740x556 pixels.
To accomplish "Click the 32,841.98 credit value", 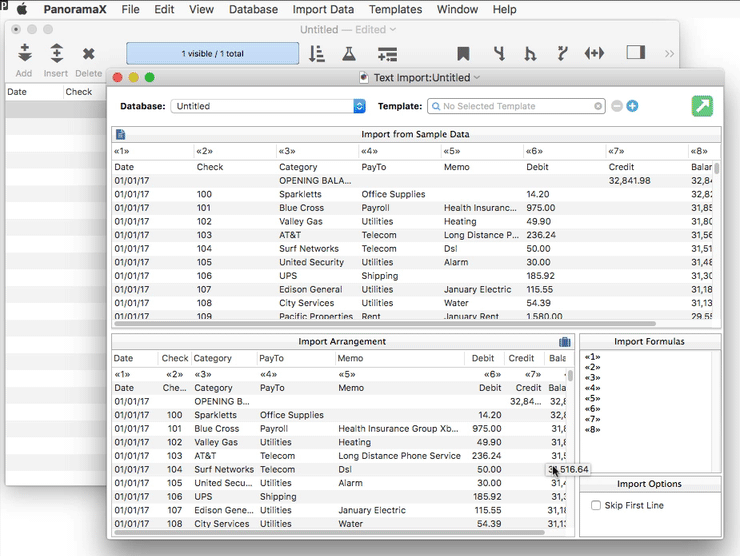I will 630,181.
